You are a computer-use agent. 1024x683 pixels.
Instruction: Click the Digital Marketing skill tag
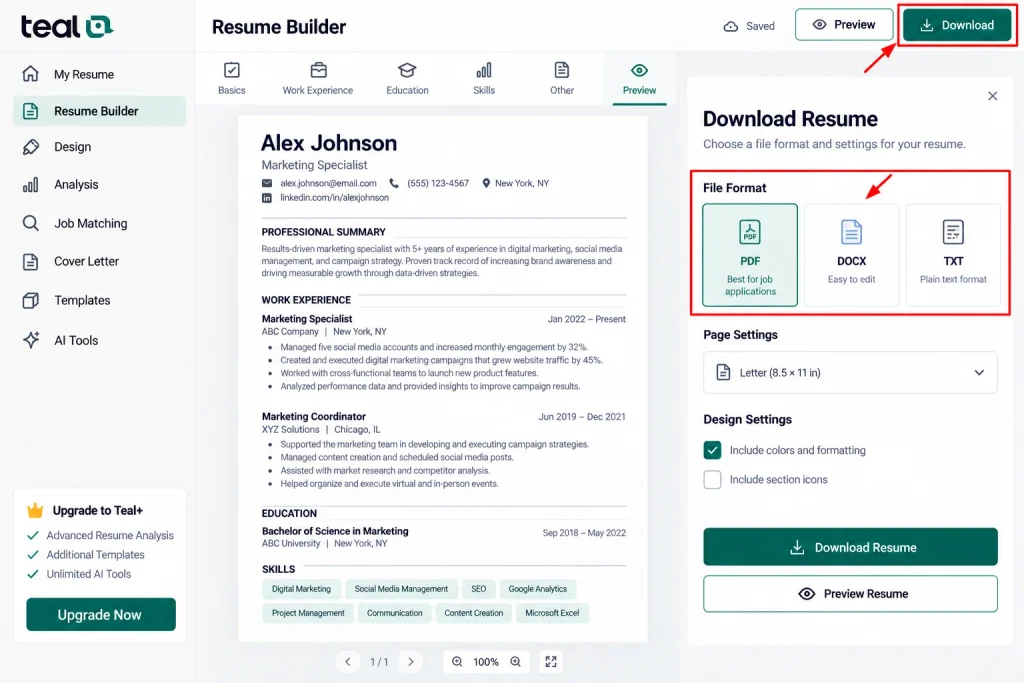coord(301,589)
